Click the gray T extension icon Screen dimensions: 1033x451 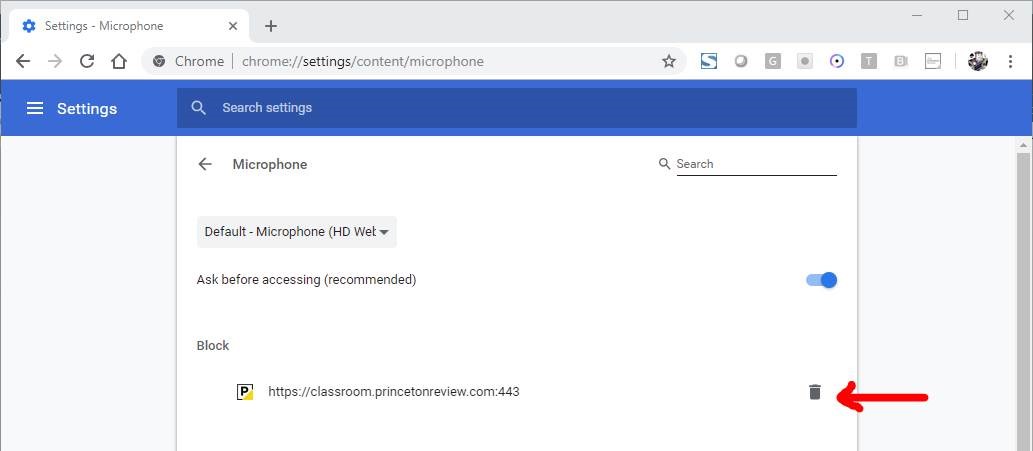(869, 61)
